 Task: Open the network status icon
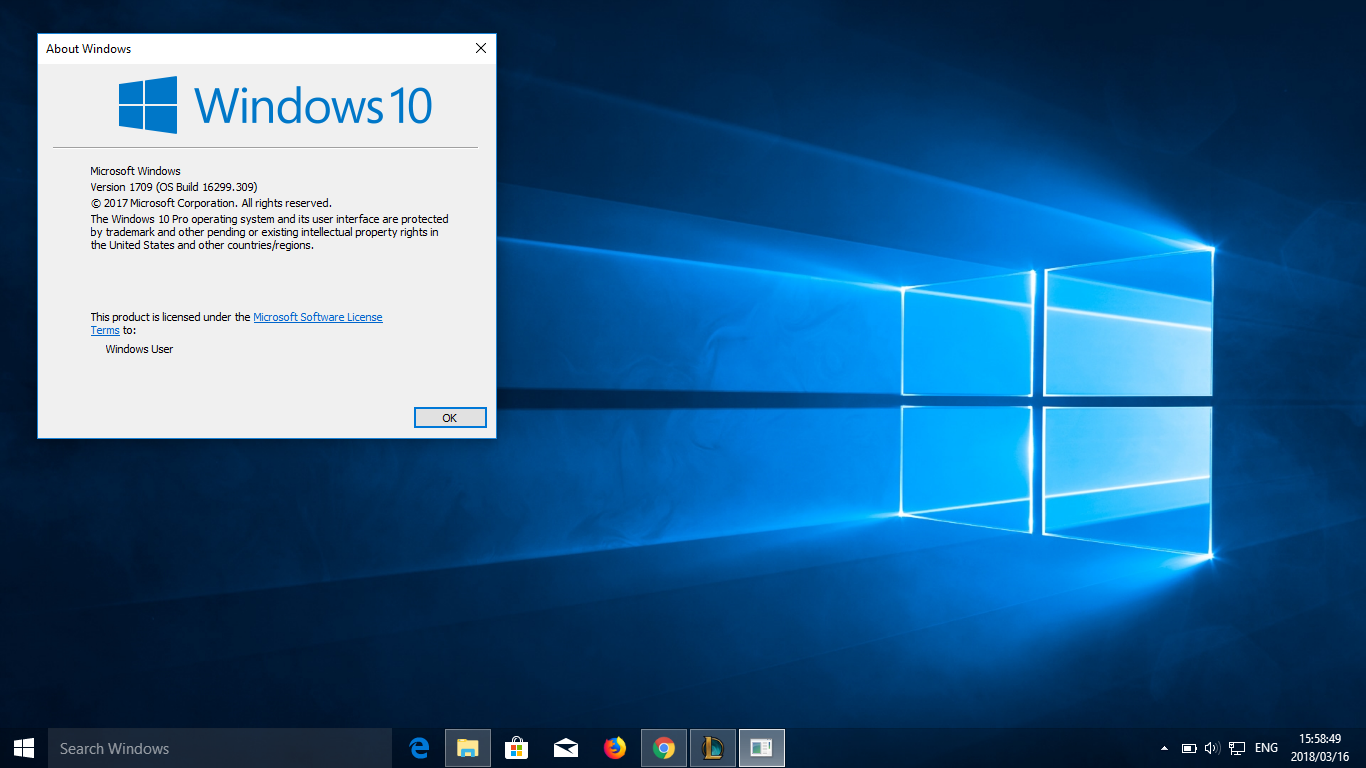tap(1237, 748)
